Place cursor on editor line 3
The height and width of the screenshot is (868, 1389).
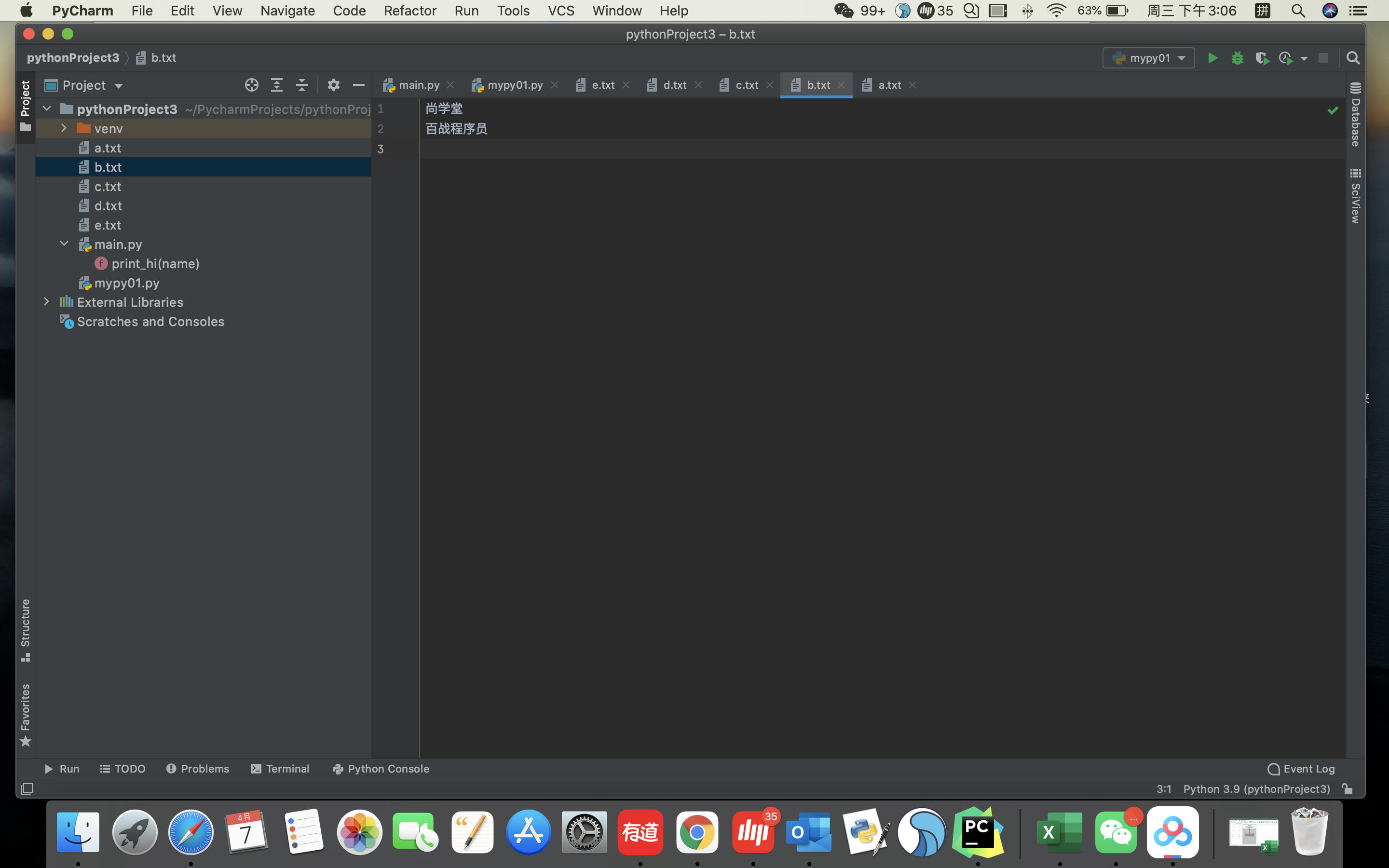click(x=882, y=149)
